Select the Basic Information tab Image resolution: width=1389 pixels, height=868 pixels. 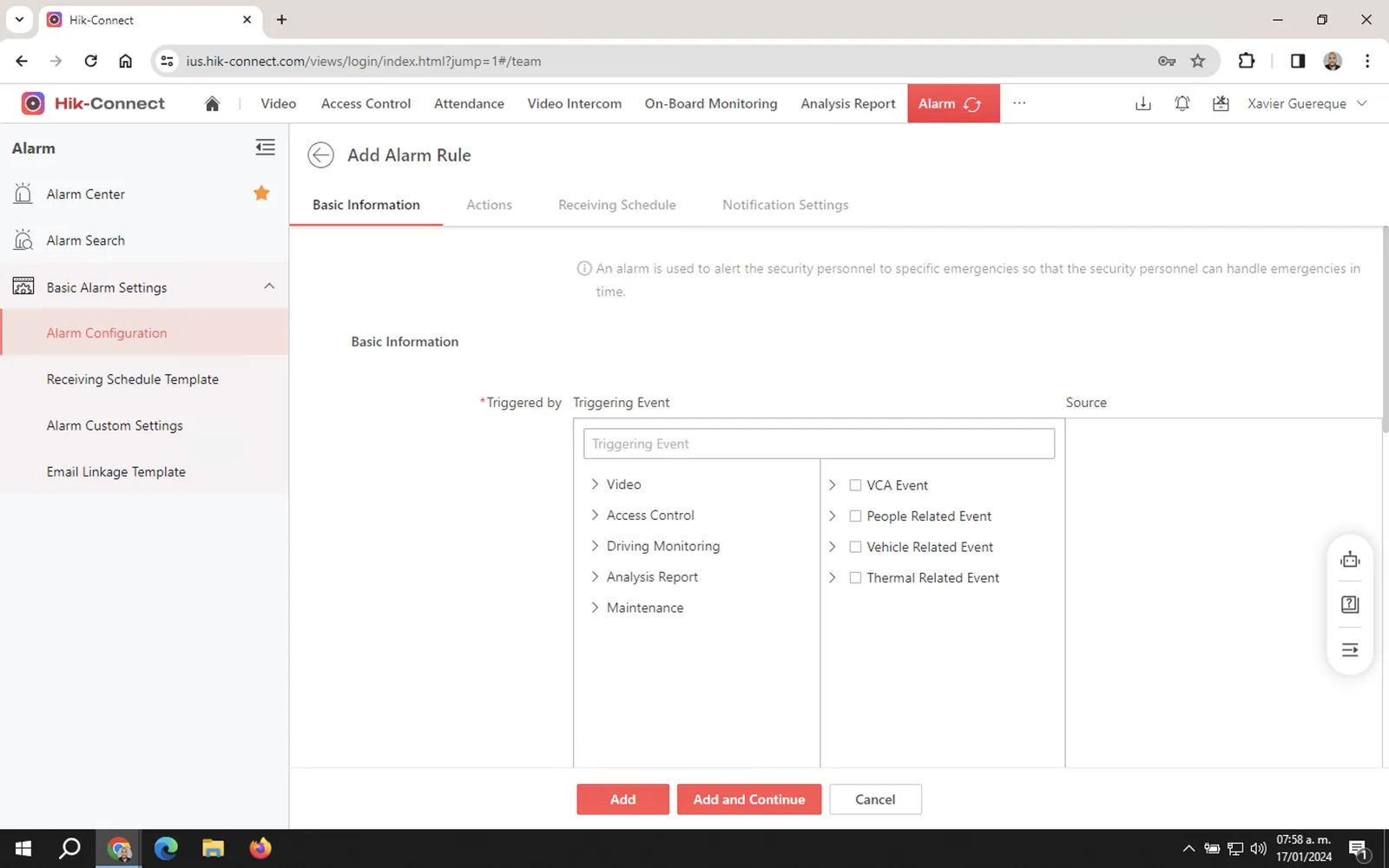(366, 205)
